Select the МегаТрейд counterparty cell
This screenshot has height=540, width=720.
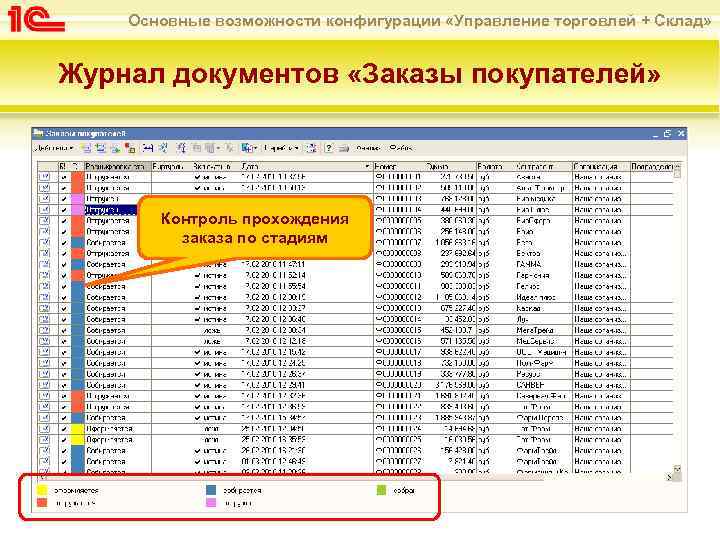543,330
